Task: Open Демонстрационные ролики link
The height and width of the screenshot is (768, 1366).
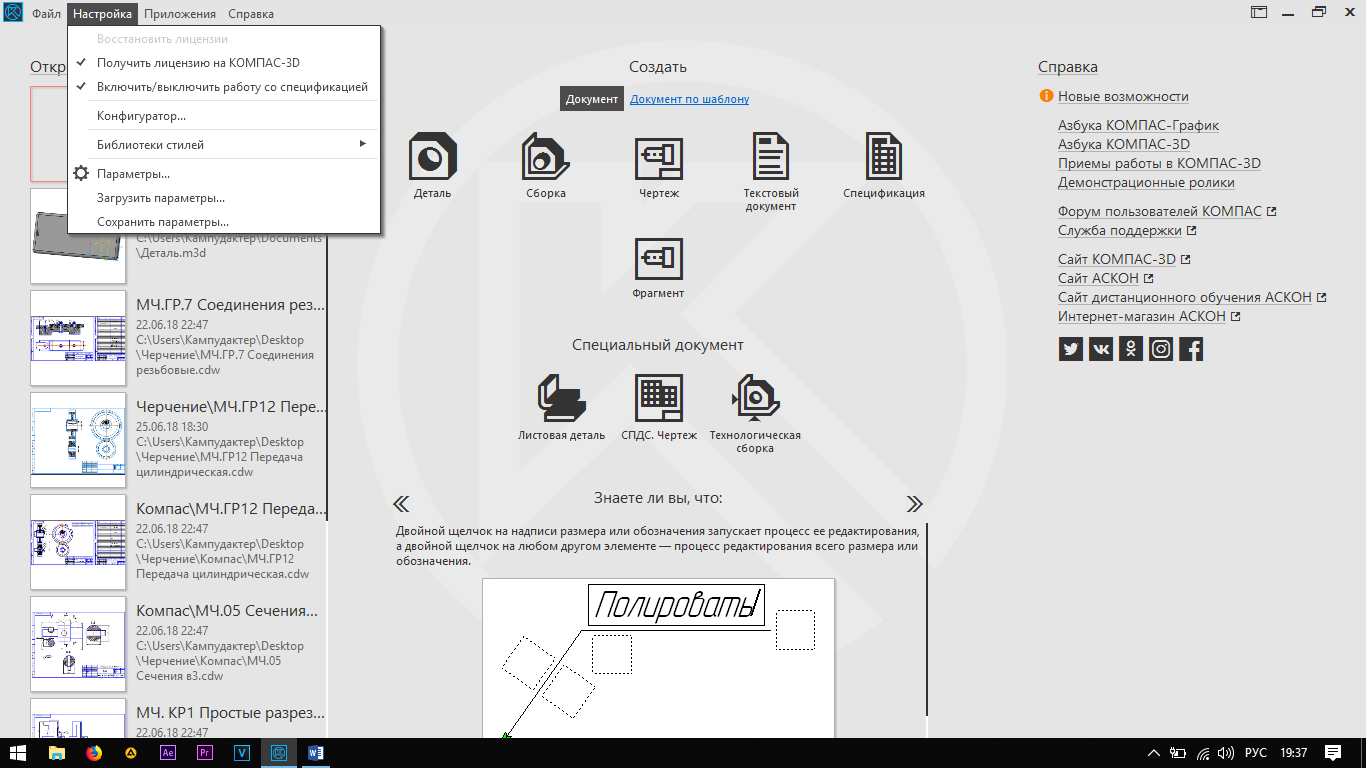Action: [1146, 182]
